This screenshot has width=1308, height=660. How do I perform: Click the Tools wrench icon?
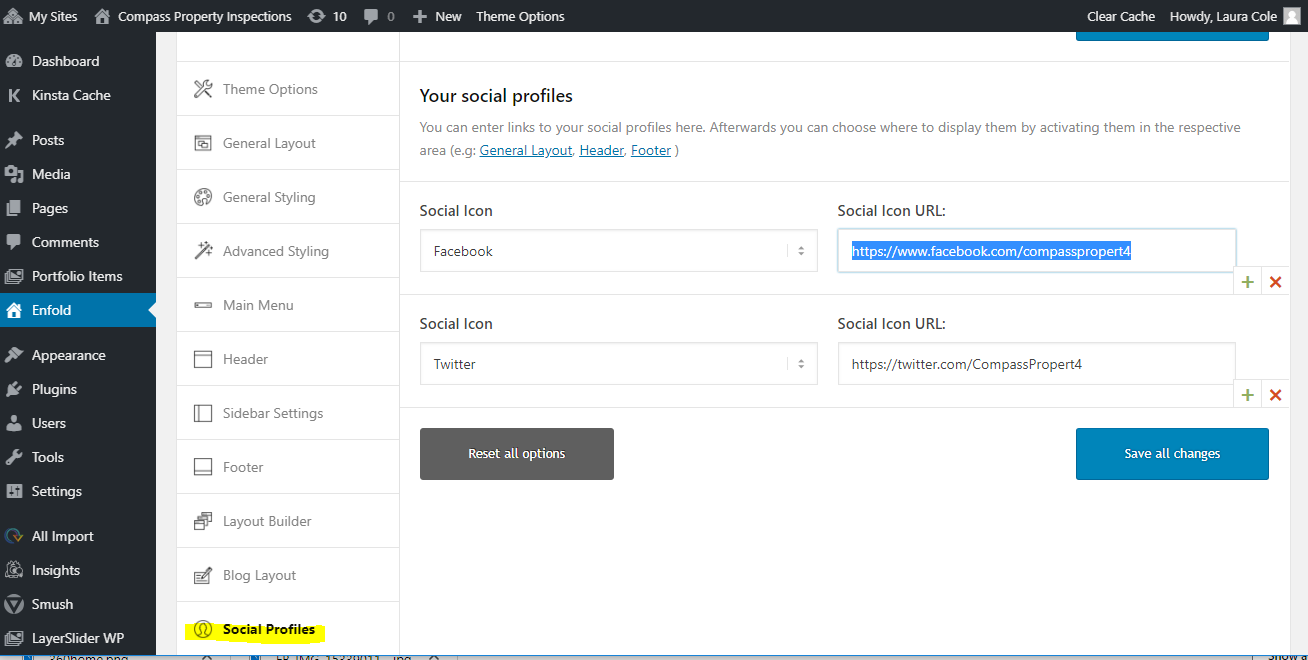14,457
